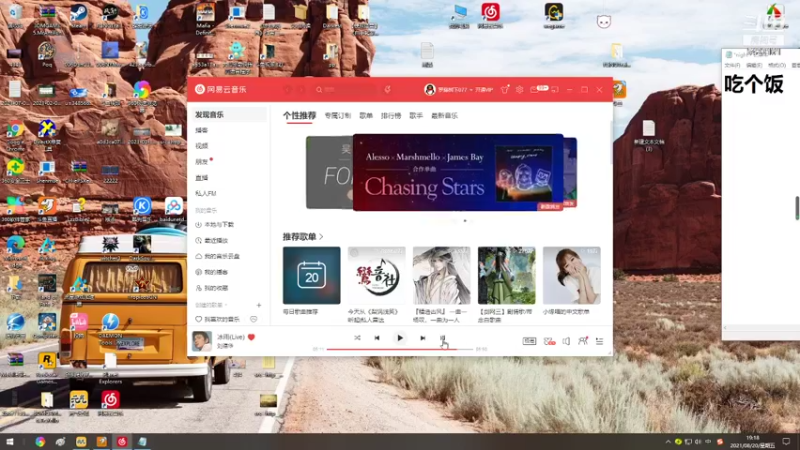The height and width of the screenshot is (450, 800).
Task: Select the 歌手 tab
Action: (x=416, y=116)
